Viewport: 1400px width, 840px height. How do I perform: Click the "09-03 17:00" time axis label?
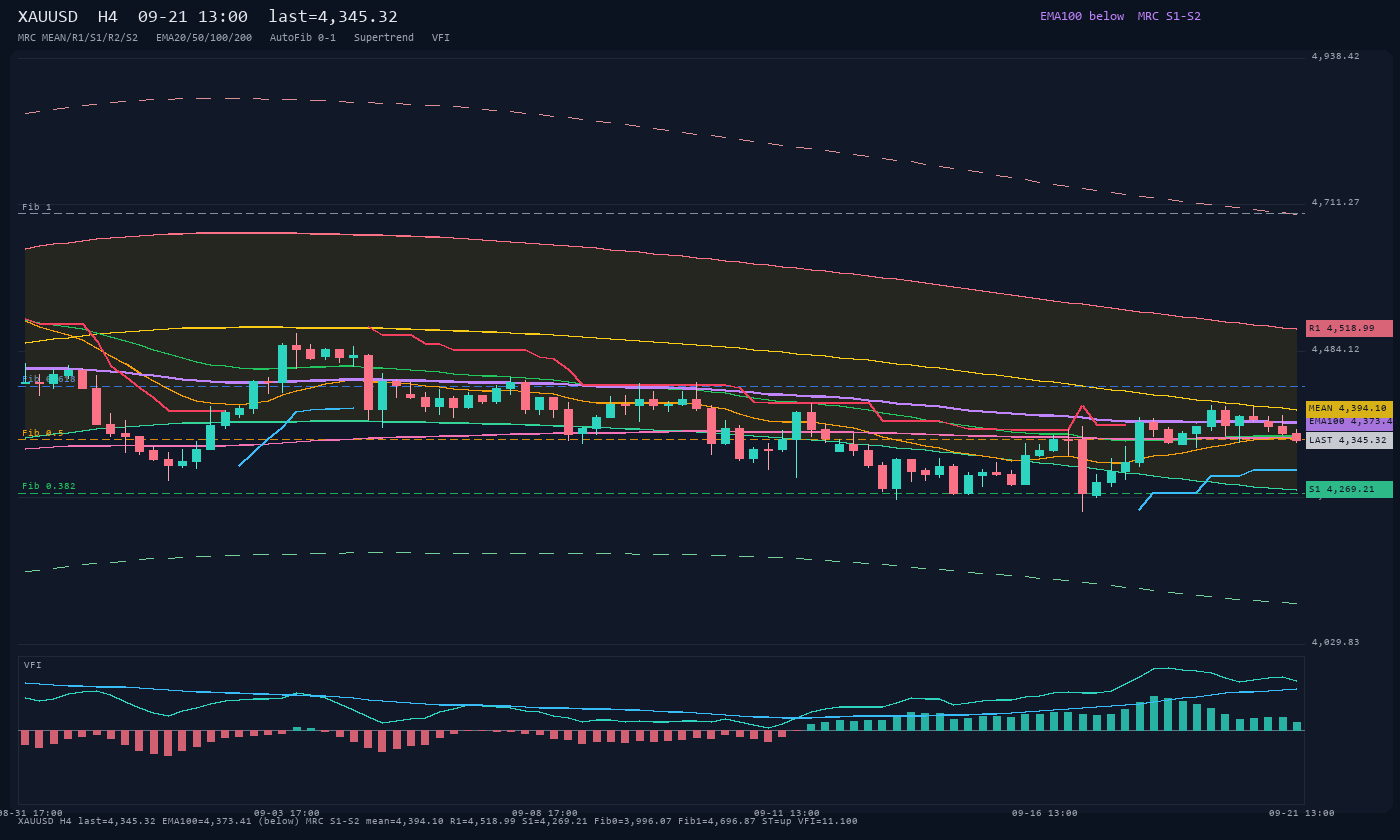pos(287,813)
